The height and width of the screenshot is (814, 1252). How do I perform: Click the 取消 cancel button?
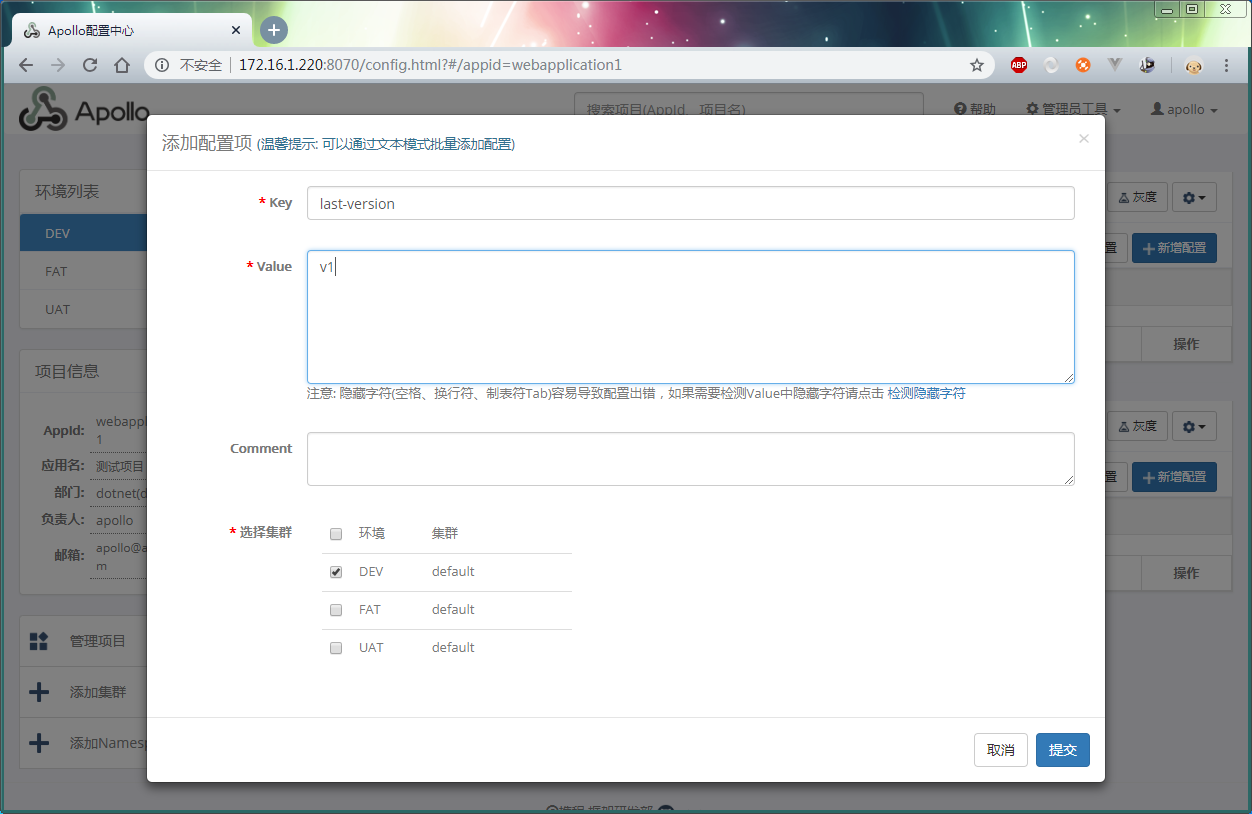1001,750
